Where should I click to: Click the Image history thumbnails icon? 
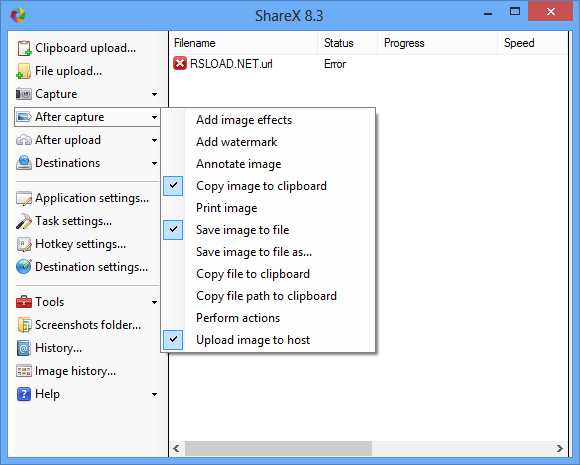tap(24, 371)
